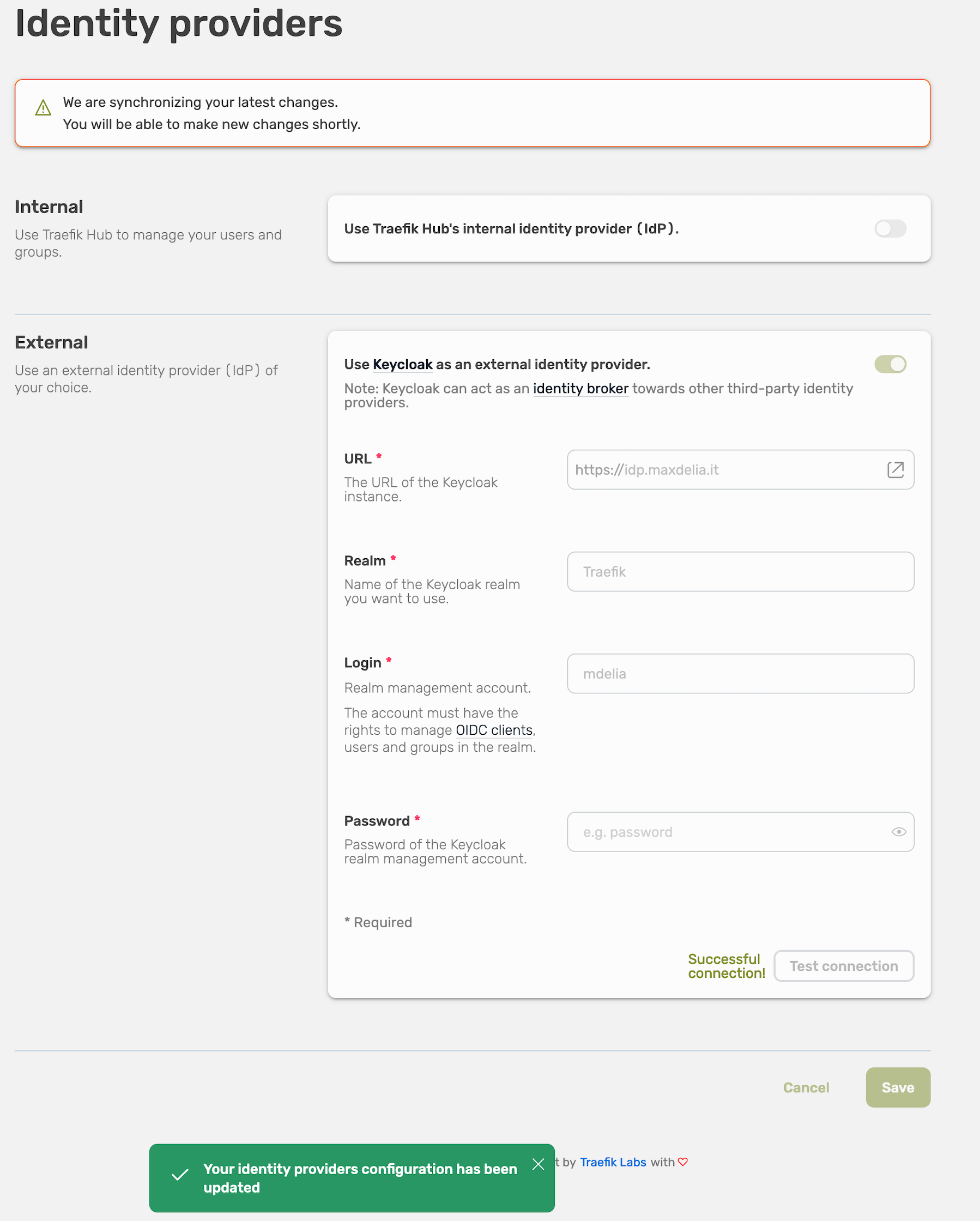
Task: Follow the identity broker link
Action: click(580, 389)
